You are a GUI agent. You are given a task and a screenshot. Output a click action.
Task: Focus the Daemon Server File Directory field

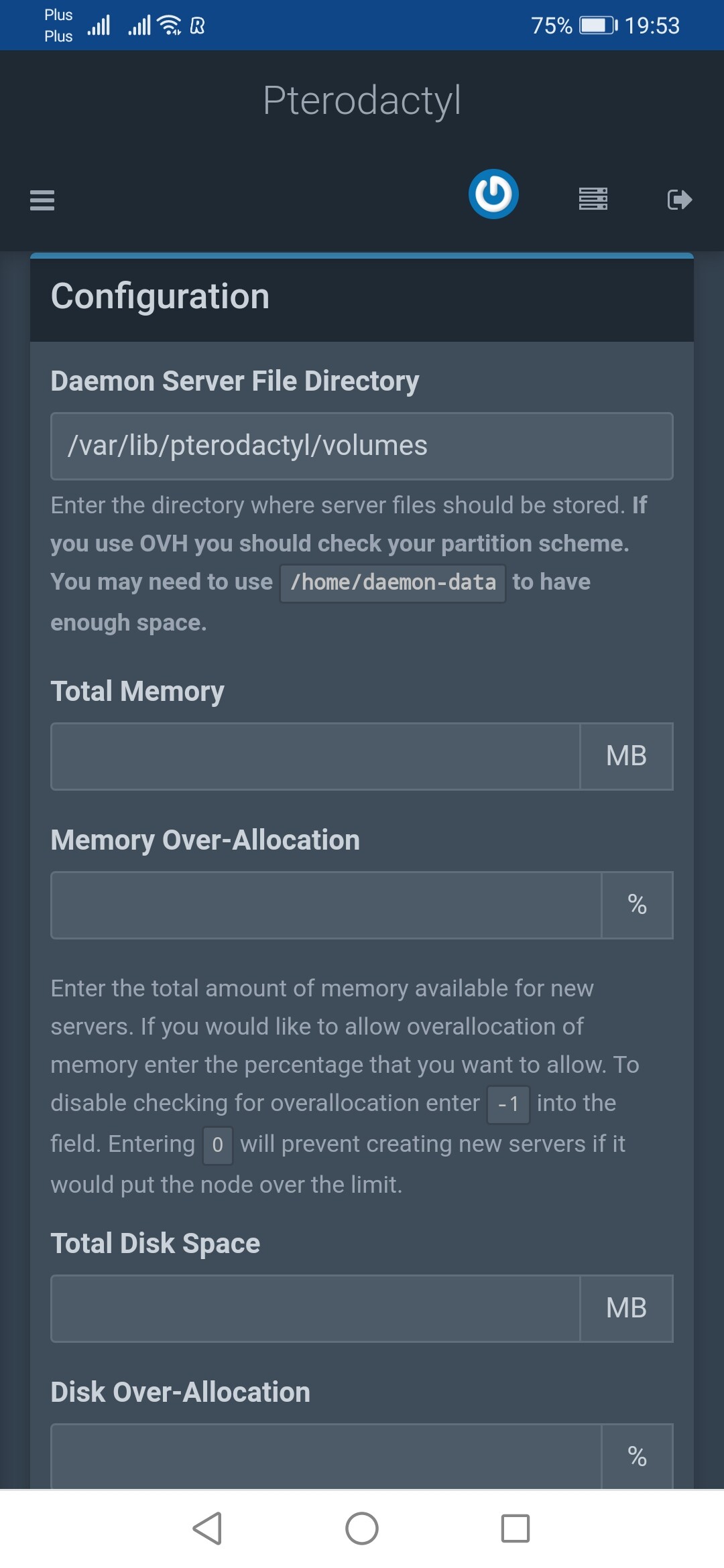tap(362, 446)
